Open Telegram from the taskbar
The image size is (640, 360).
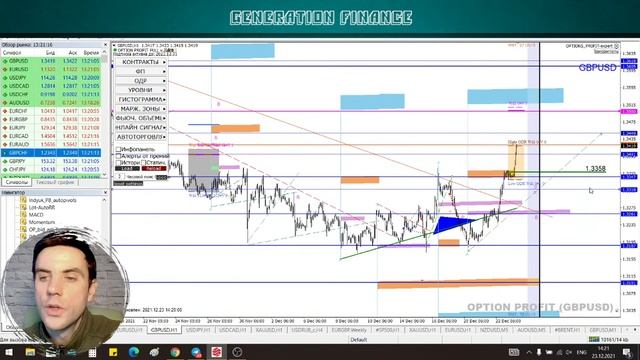tap(196, 352)
